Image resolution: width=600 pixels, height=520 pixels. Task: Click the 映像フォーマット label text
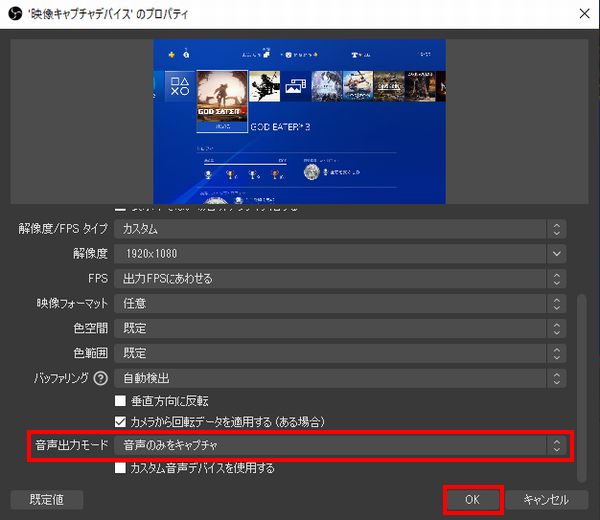click(x=72, y=303)
